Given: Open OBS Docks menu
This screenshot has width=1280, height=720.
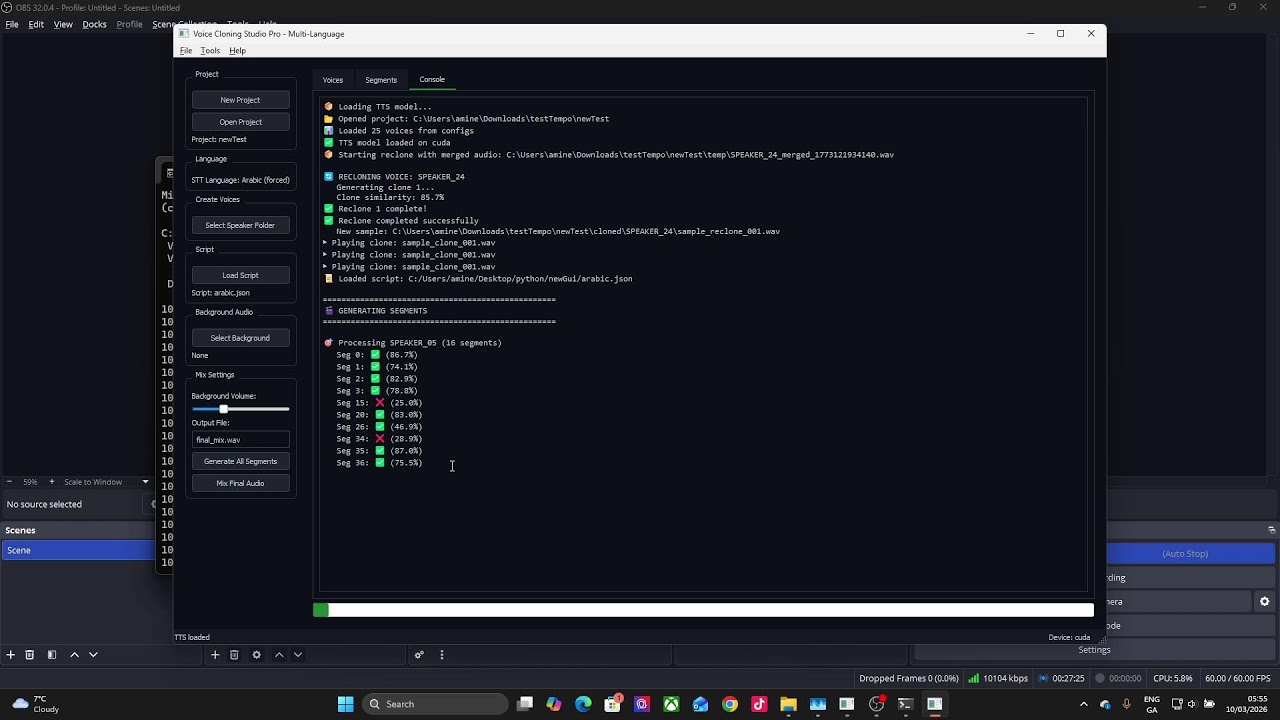Looking at the screenshot, I should coord(94,24).
